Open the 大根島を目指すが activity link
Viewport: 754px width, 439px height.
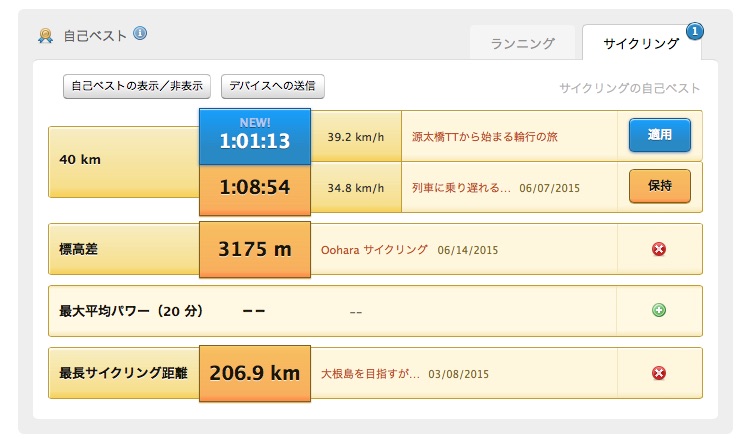(369, 373)
